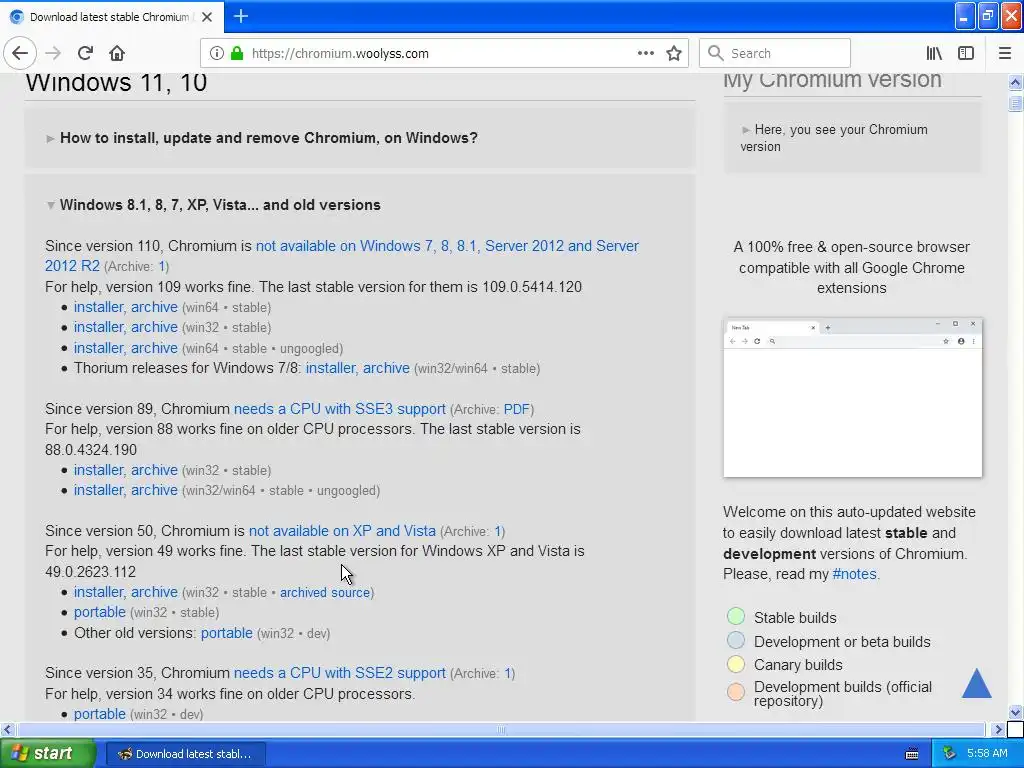Image resolution: width=1024 pixels, height=768 pixels.
Task: Open the Firefox home page
Action: pos(117,53)
